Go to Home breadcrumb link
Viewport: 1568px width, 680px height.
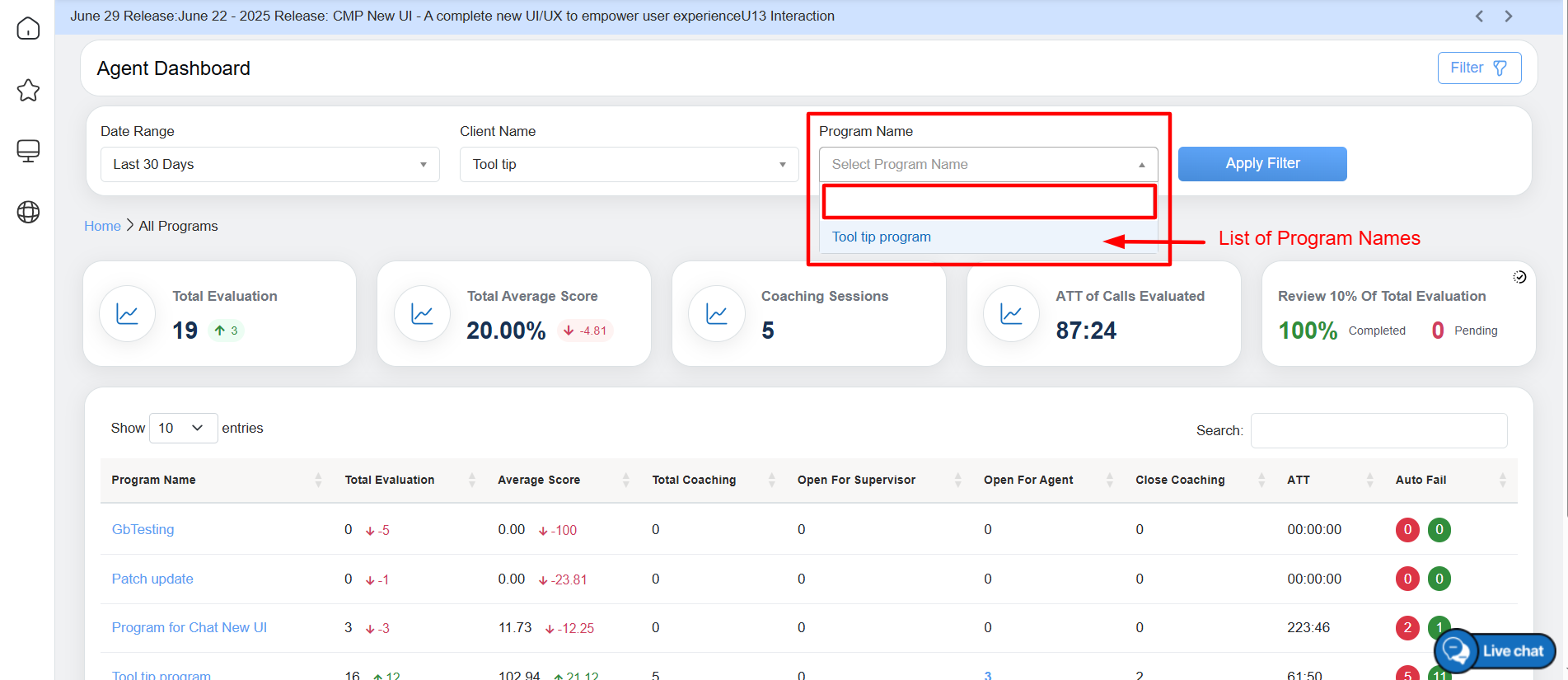(x=102, y=226)
